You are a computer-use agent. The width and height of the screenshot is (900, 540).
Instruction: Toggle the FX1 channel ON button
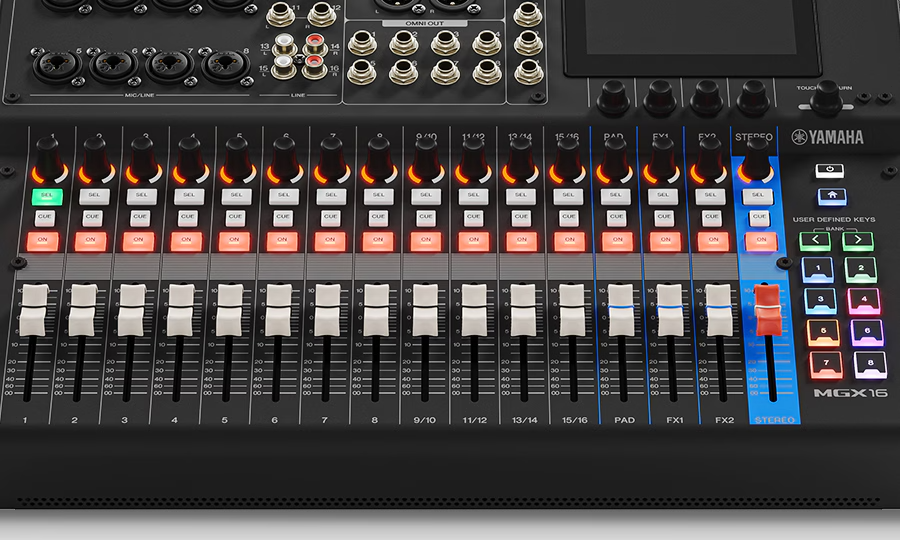click(x=662, y=241)
